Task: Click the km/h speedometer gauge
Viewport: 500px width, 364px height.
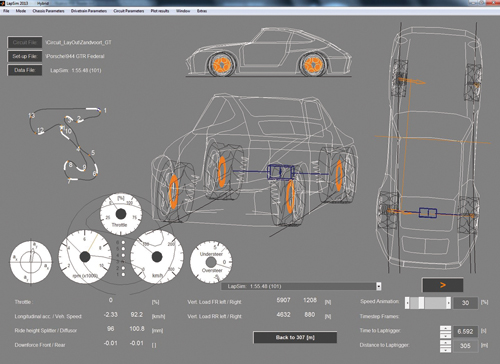Action: (157, 257)
